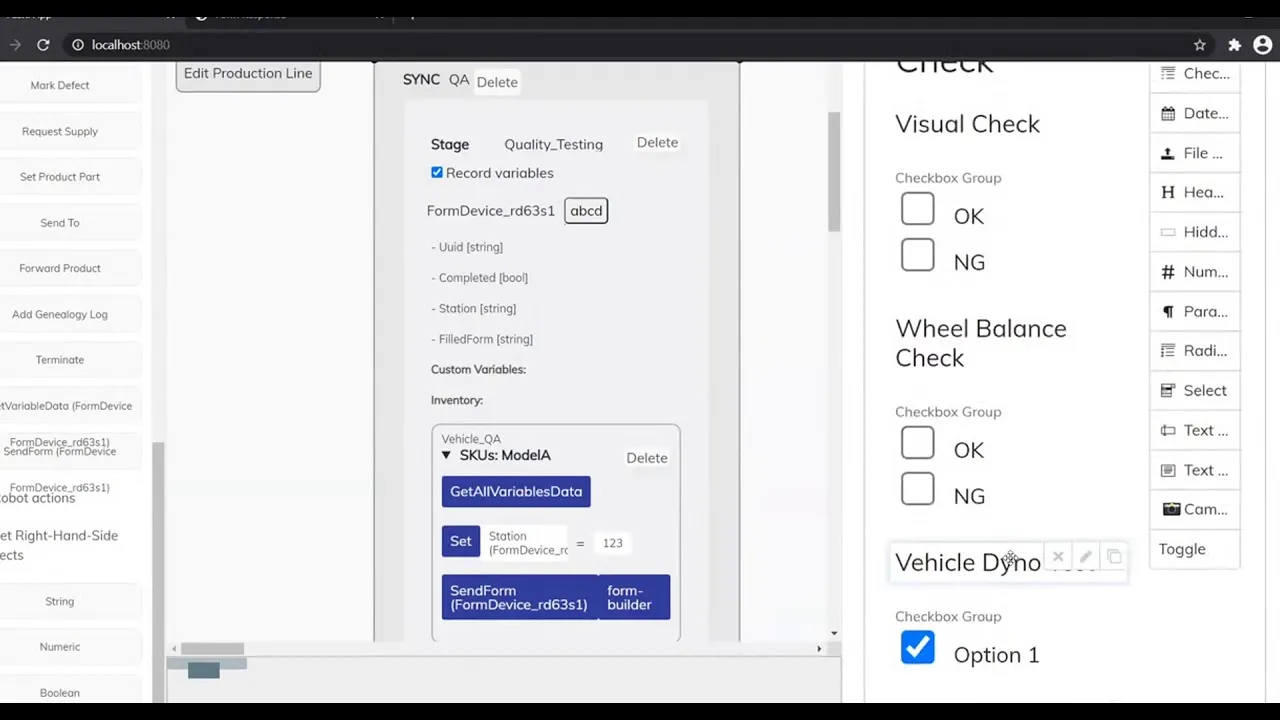Viewport: 1280px width, 720px height.
Task: Select Send To action in sidebar
Action: click(60, 223)
